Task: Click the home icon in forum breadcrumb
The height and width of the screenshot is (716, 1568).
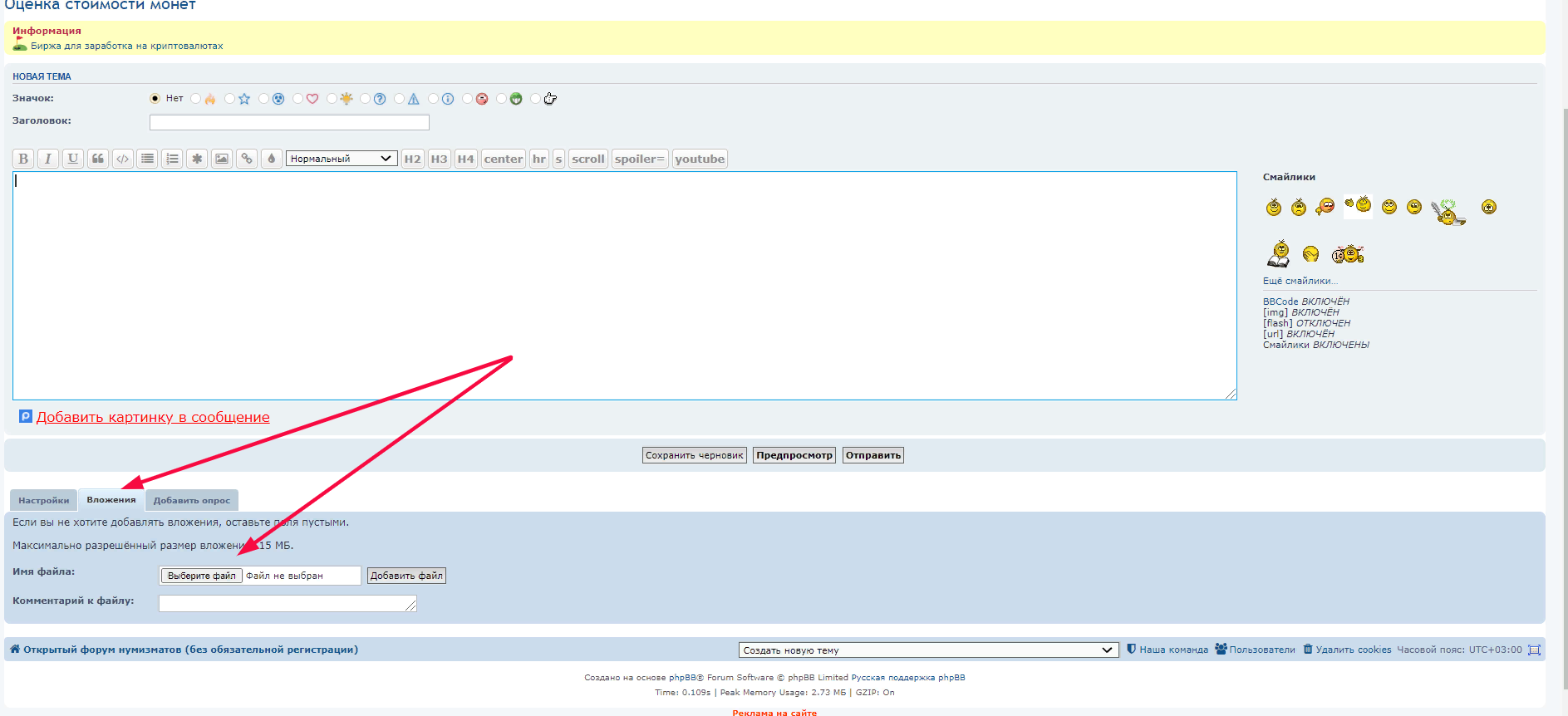Action: [x=15, y=649]
